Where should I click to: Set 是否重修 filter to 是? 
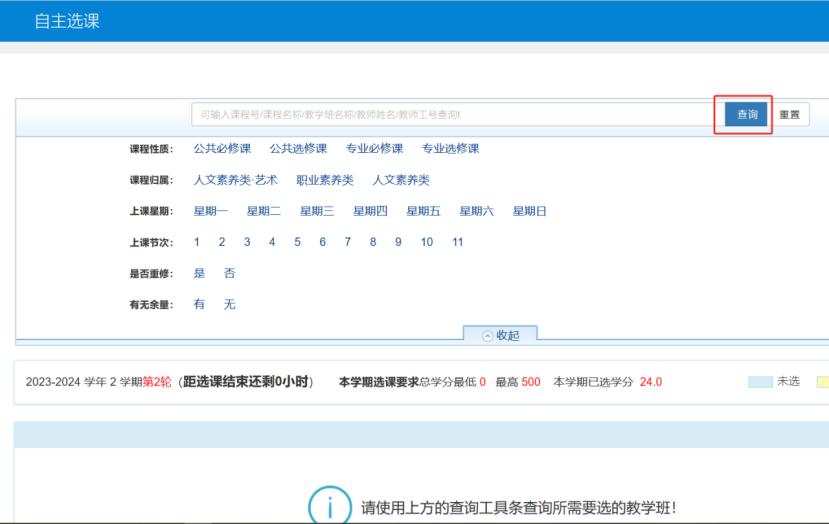click(199, 273)
